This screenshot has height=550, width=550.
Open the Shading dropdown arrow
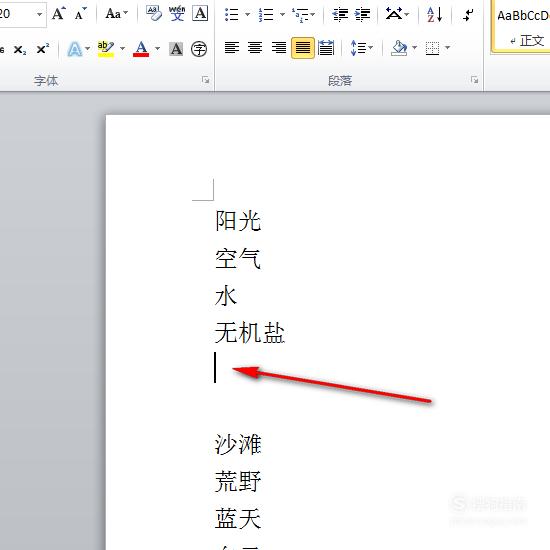[415, 47]
